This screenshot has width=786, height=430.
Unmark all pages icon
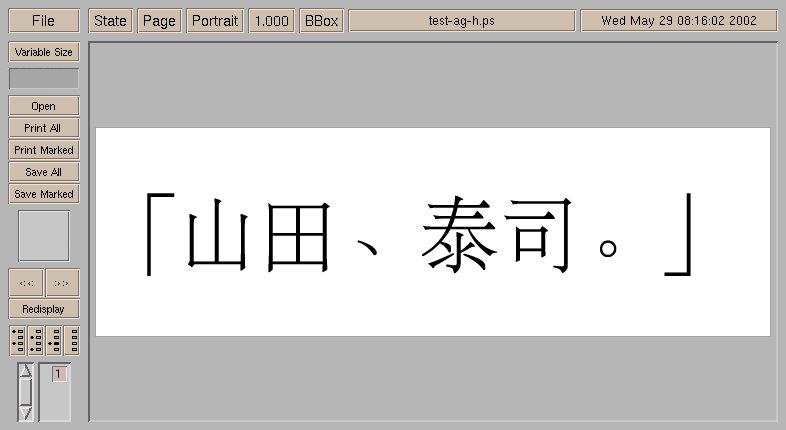tap(72, 341)
